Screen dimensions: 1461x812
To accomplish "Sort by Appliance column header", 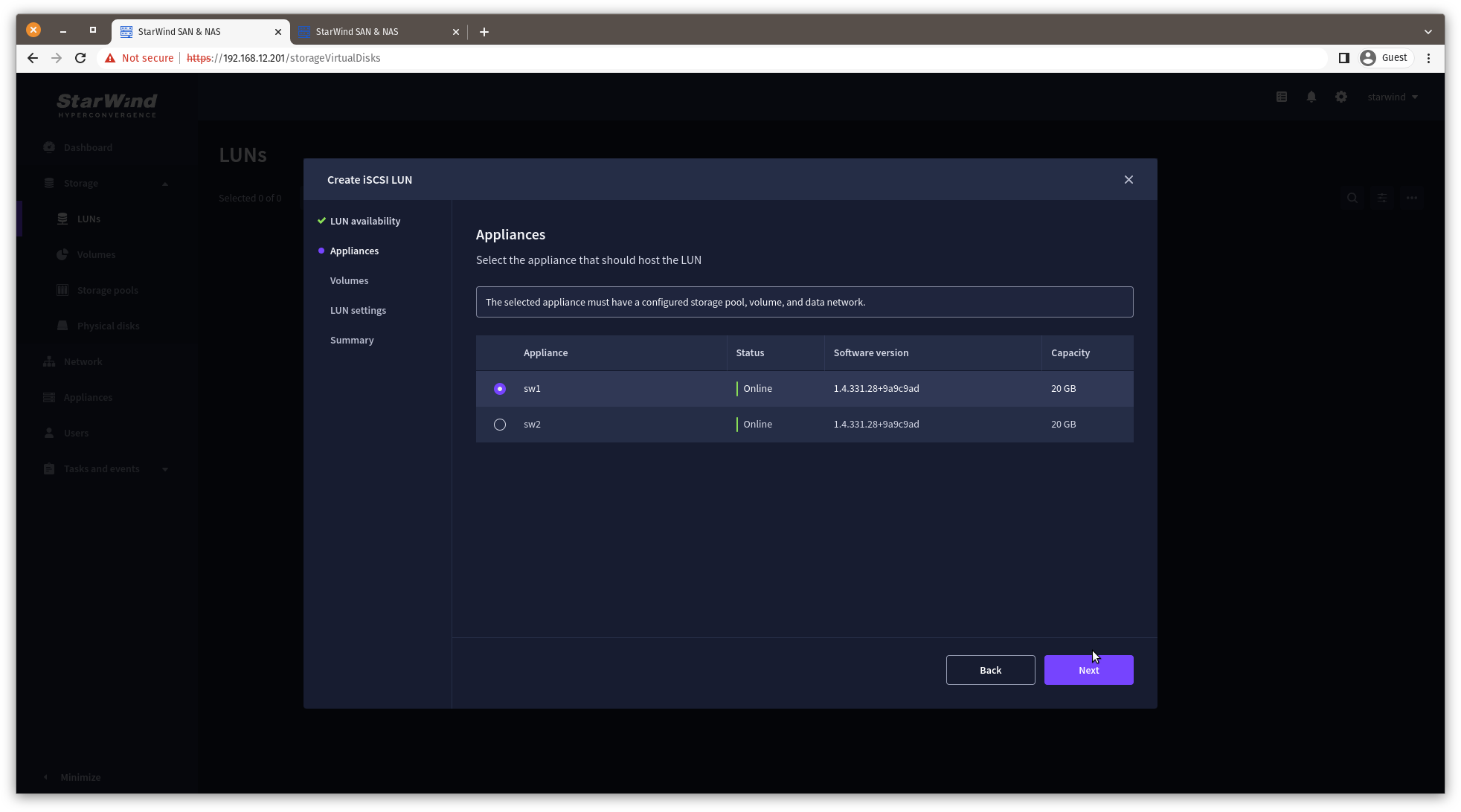I will (545, 353).
